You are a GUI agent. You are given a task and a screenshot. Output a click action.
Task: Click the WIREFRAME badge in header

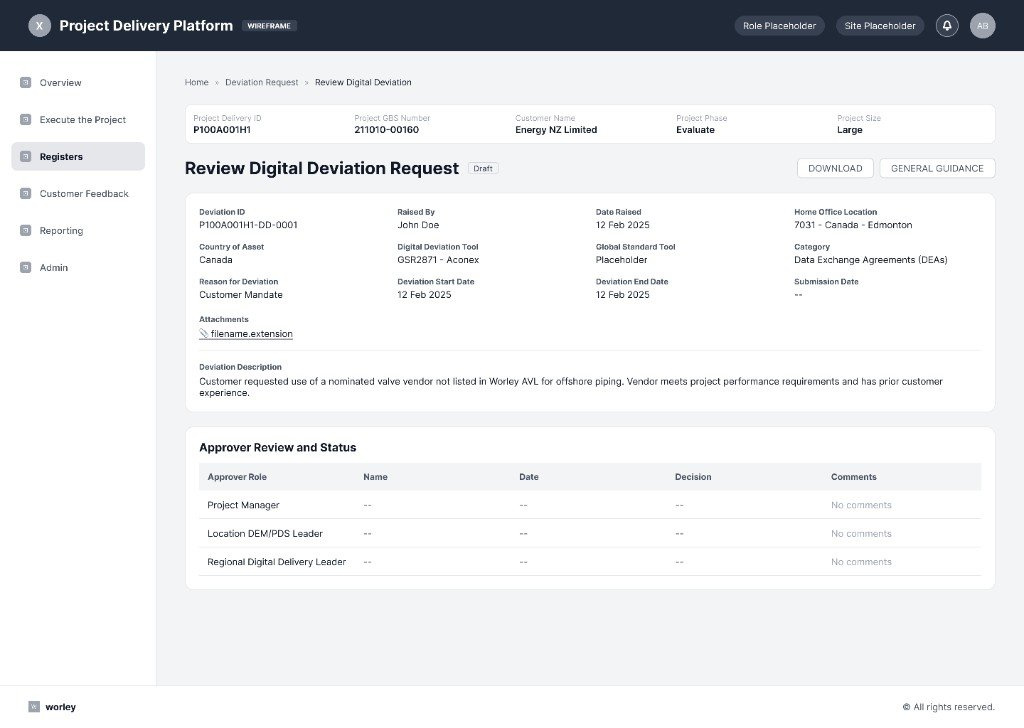click(269, 25)
